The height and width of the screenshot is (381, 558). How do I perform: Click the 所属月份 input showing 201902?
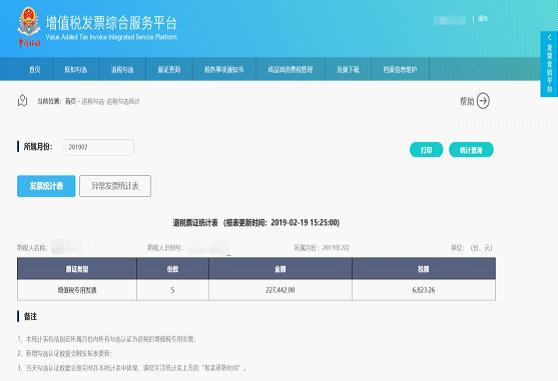click(x=99, y=147)
